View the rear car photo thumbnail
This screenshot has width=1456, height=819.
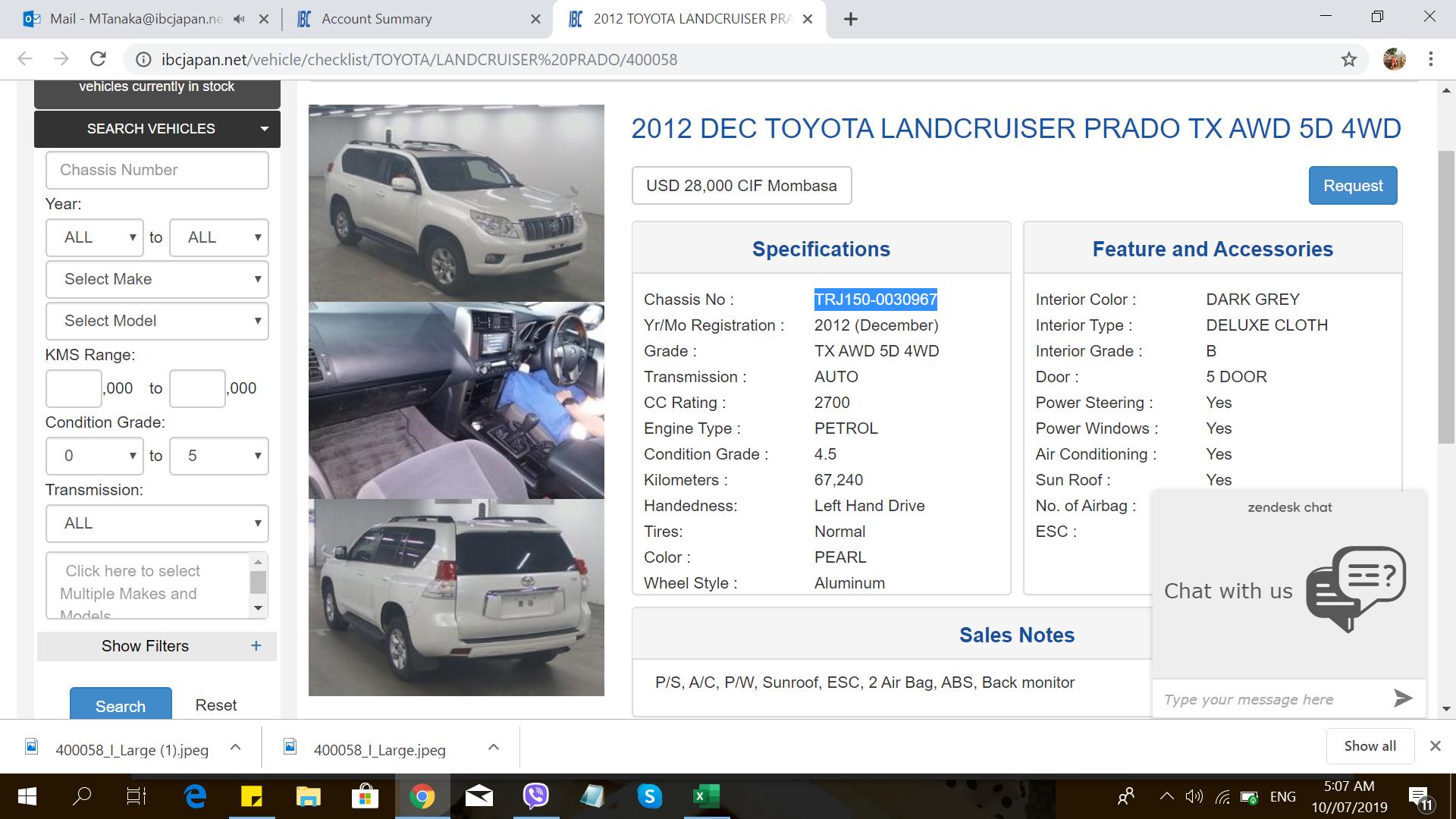[457, 598]
